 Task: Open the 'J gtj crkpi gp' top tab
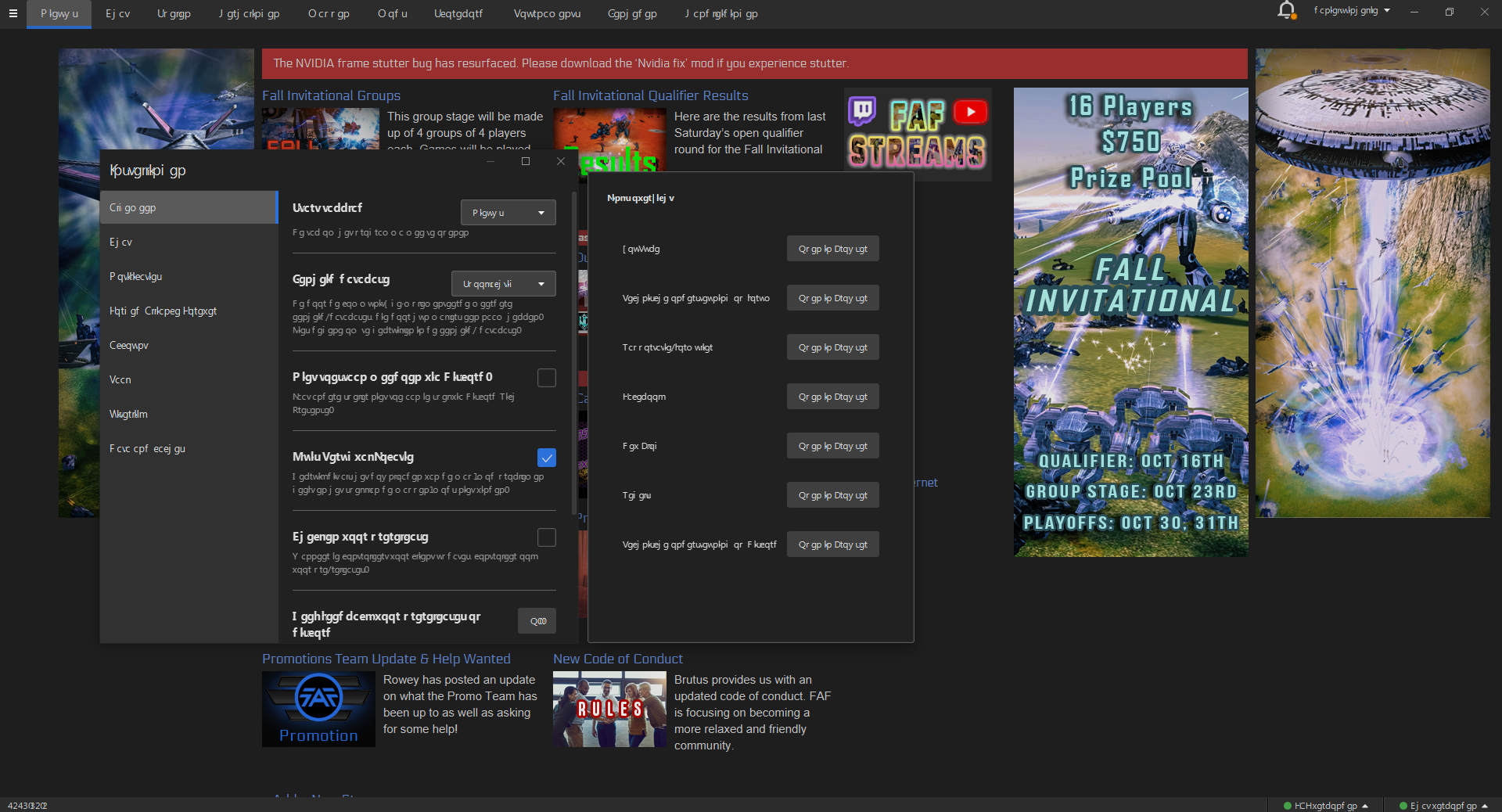click(x=249, y=14)
